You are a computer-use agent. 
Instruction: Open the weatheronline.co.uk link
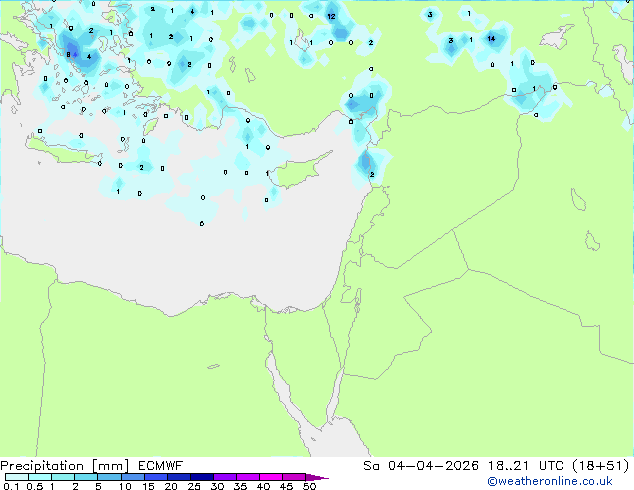click(550, 481)
